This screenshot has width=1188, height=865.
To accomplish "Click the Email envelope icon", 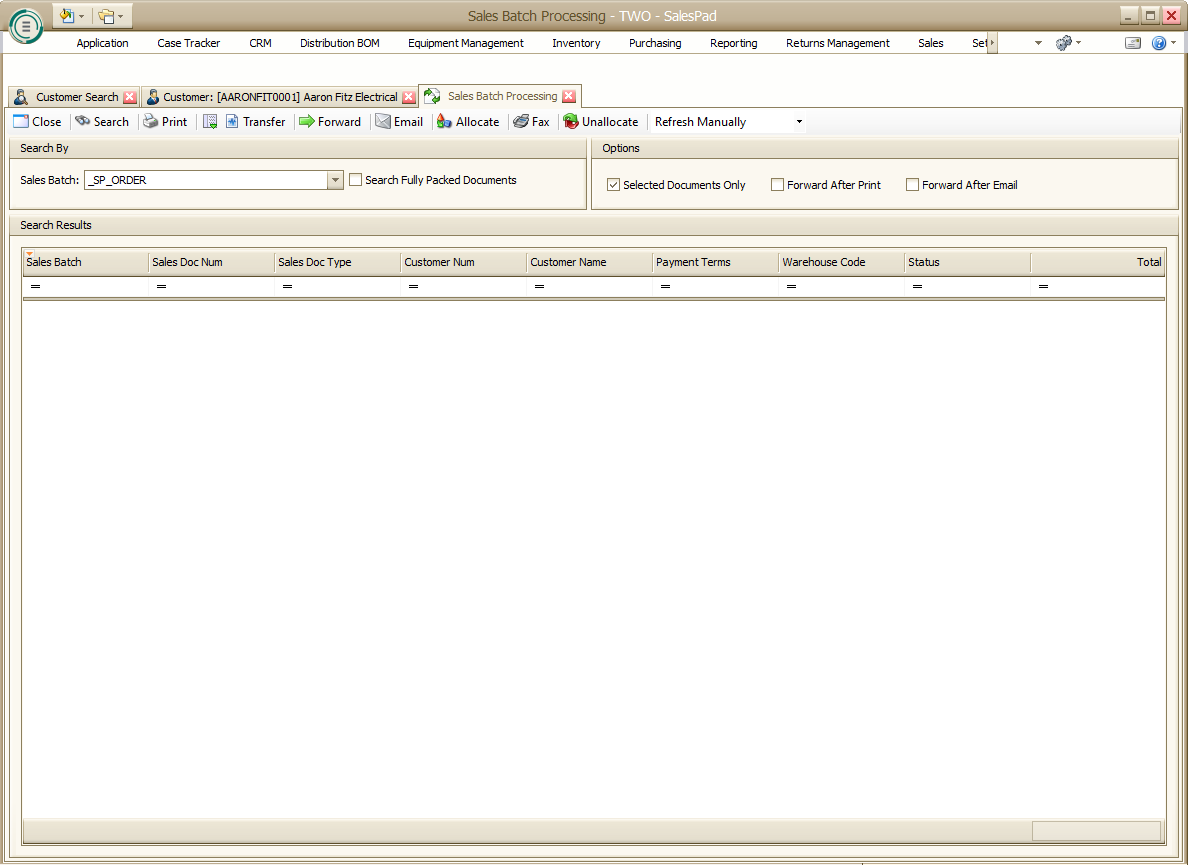I will (383, 122).
